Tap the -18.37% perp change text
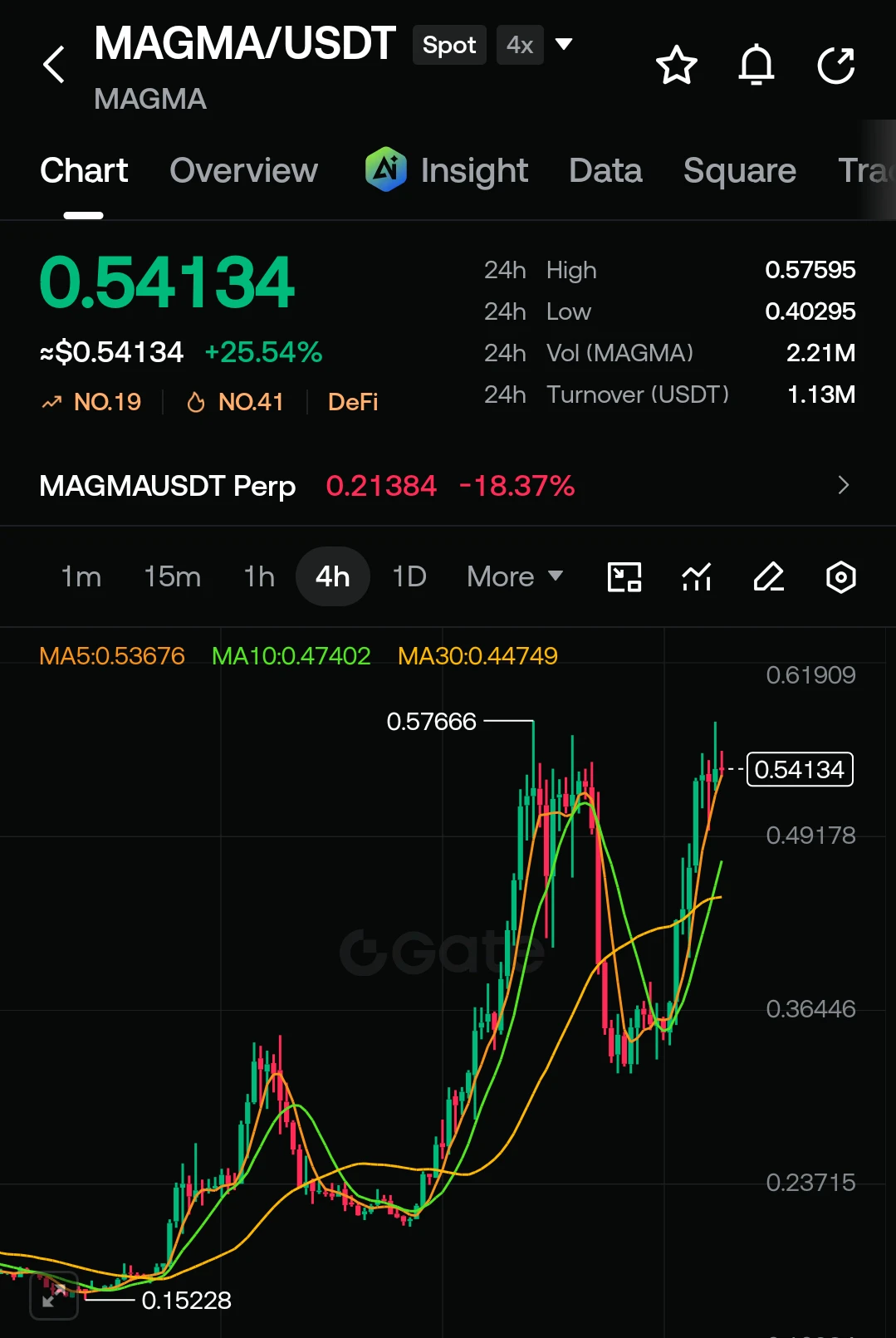896x1338 pixels. 517,485
